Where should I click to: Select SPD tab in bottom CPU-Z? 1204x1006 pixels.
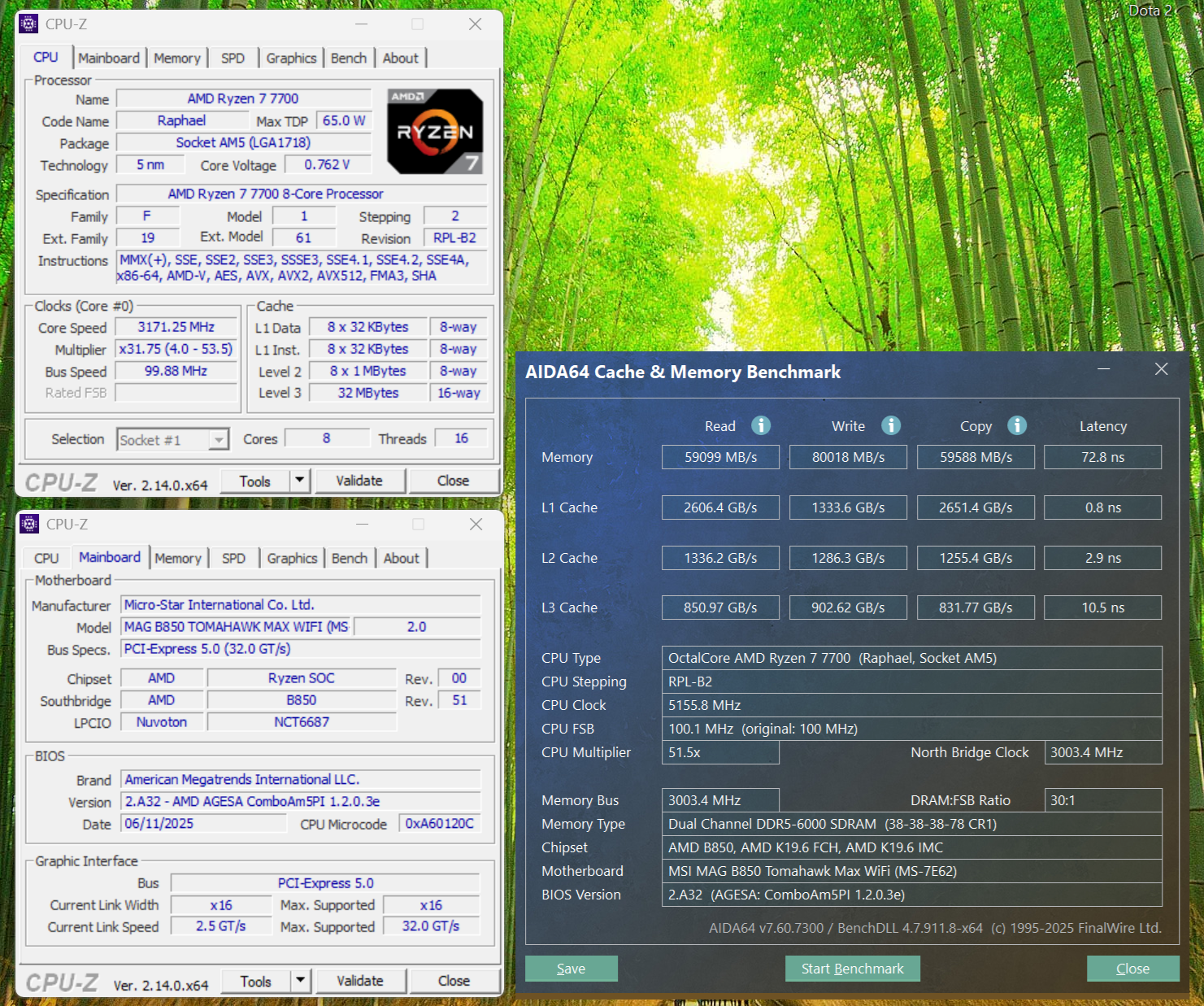[x=233, y=558]
